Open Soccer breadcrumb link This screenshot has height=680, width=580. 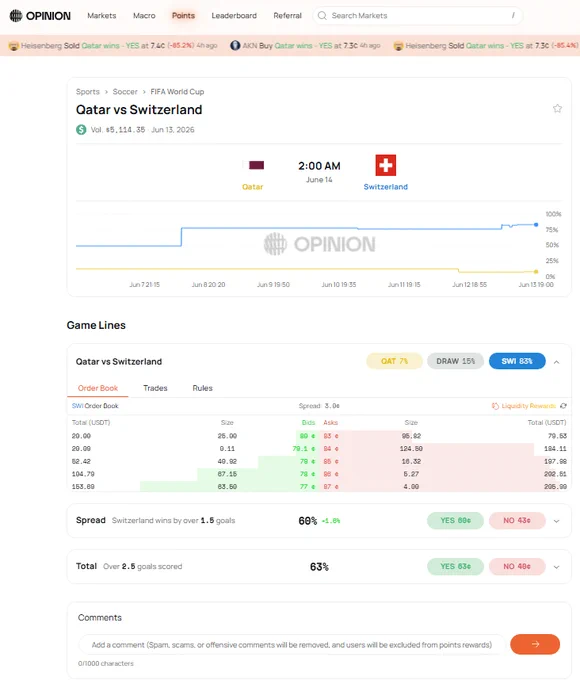125,92
